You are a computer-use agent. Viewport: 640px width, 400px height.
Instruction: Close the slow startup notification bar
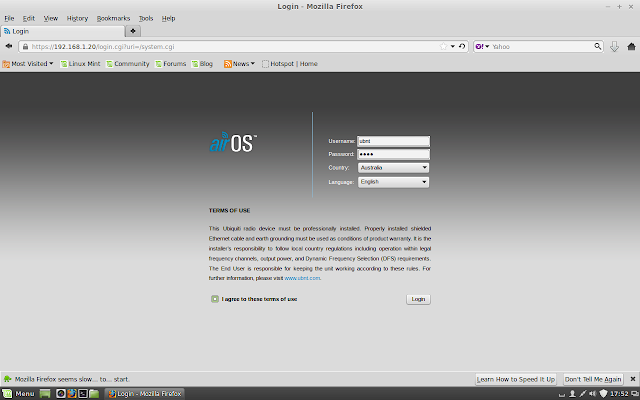(x=633, y=379)
